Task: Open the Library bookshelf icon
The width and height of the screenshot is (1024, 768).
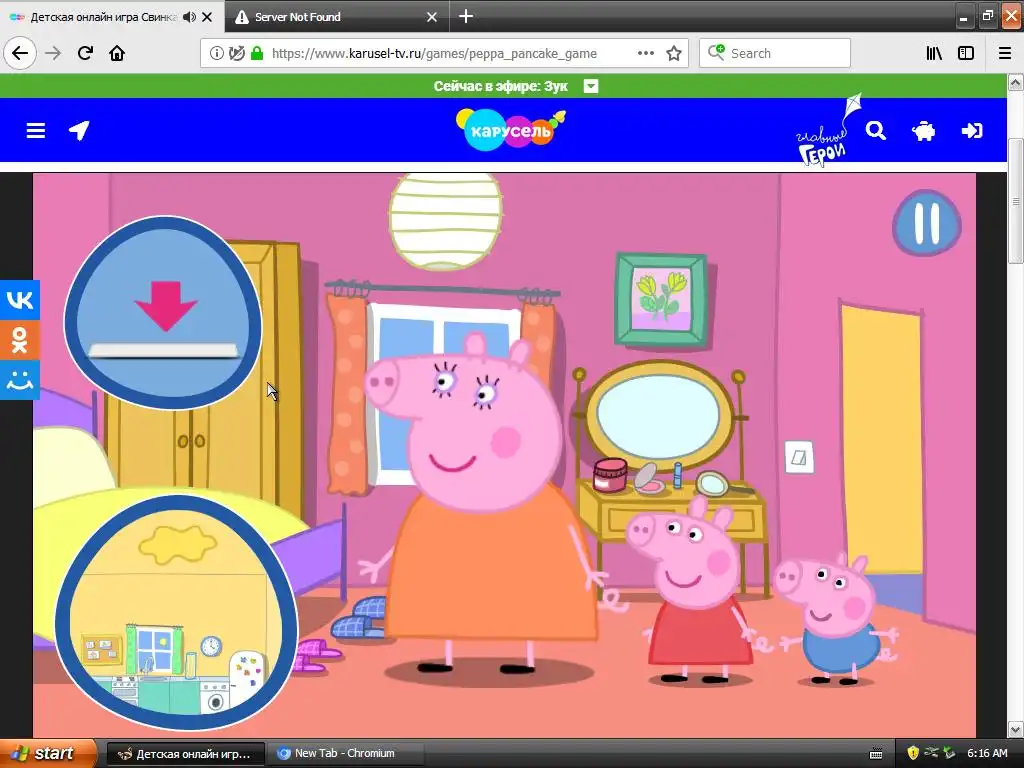Action: click(x=934, y=53)
